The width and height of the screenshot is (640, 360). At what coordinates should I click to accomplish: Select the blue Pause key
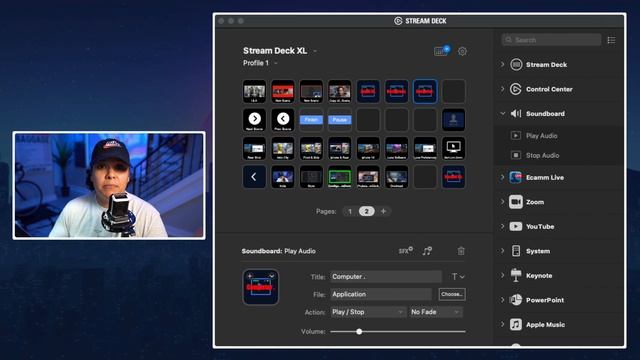coord(340,120)
